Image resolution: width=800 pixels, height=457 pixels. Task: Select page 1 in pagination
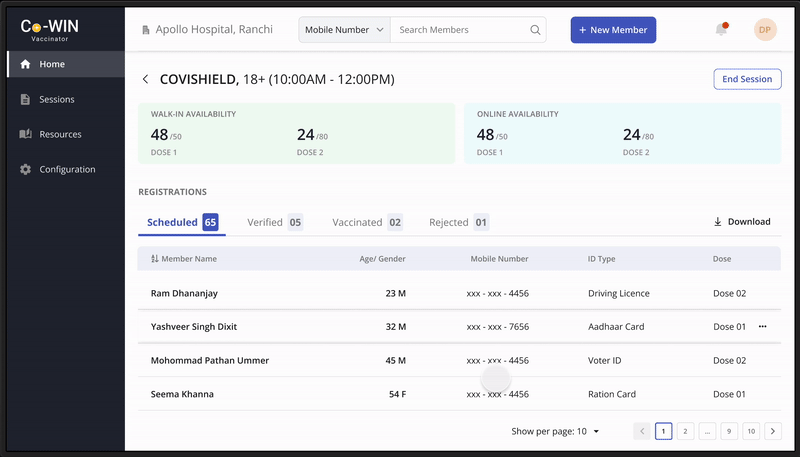(x=663, y=431)
